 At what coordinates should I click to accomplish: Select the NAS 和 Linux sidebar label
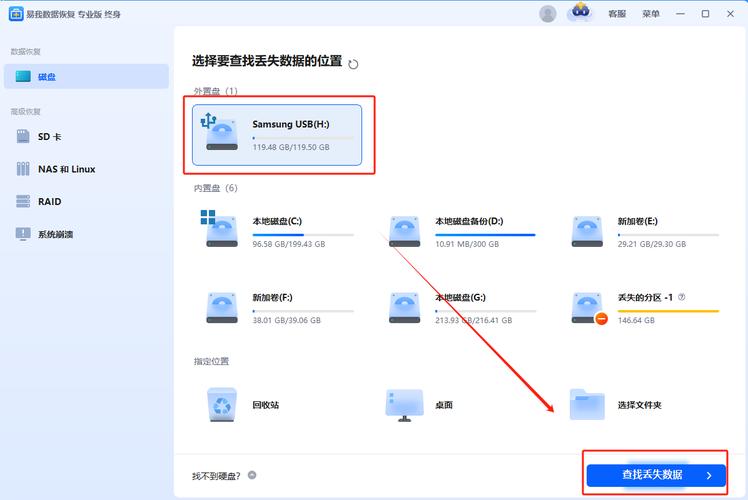pos(67,169)
